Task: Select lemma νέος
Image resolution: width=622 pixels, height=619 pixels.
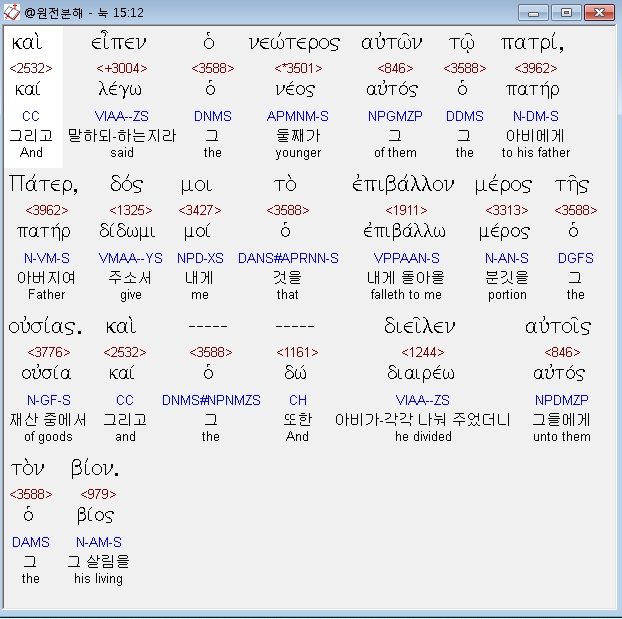Action: tap(295, 89)
